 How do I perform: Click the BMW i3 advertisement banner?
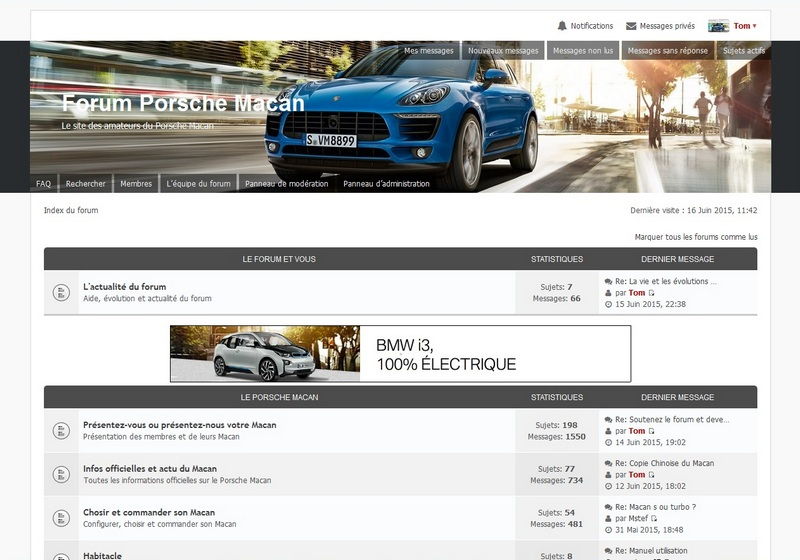401,353
